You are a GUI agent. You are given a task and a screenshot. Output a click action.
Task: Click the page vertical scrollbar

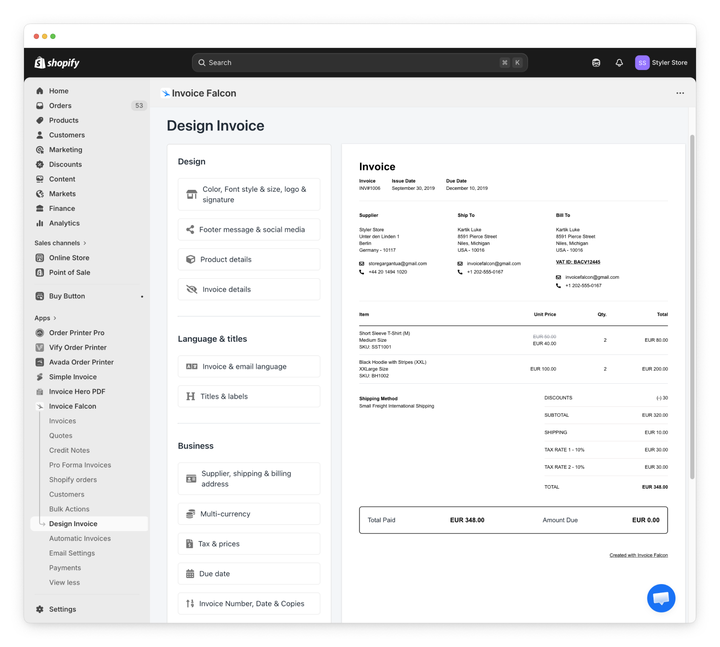692,307
